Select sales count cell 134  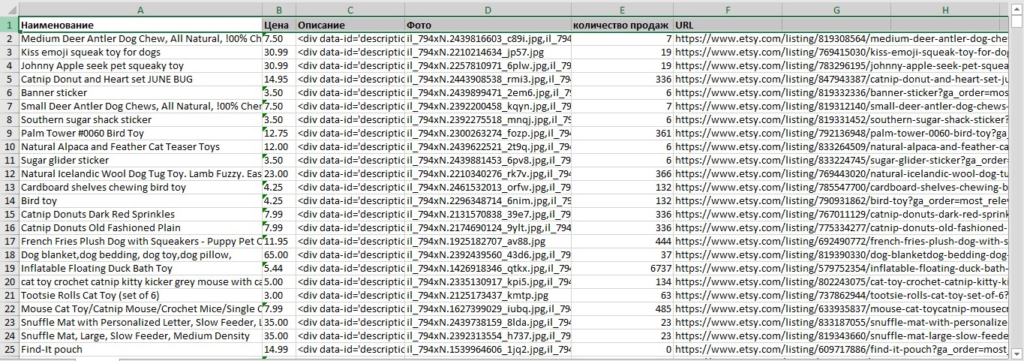(622, 282)
